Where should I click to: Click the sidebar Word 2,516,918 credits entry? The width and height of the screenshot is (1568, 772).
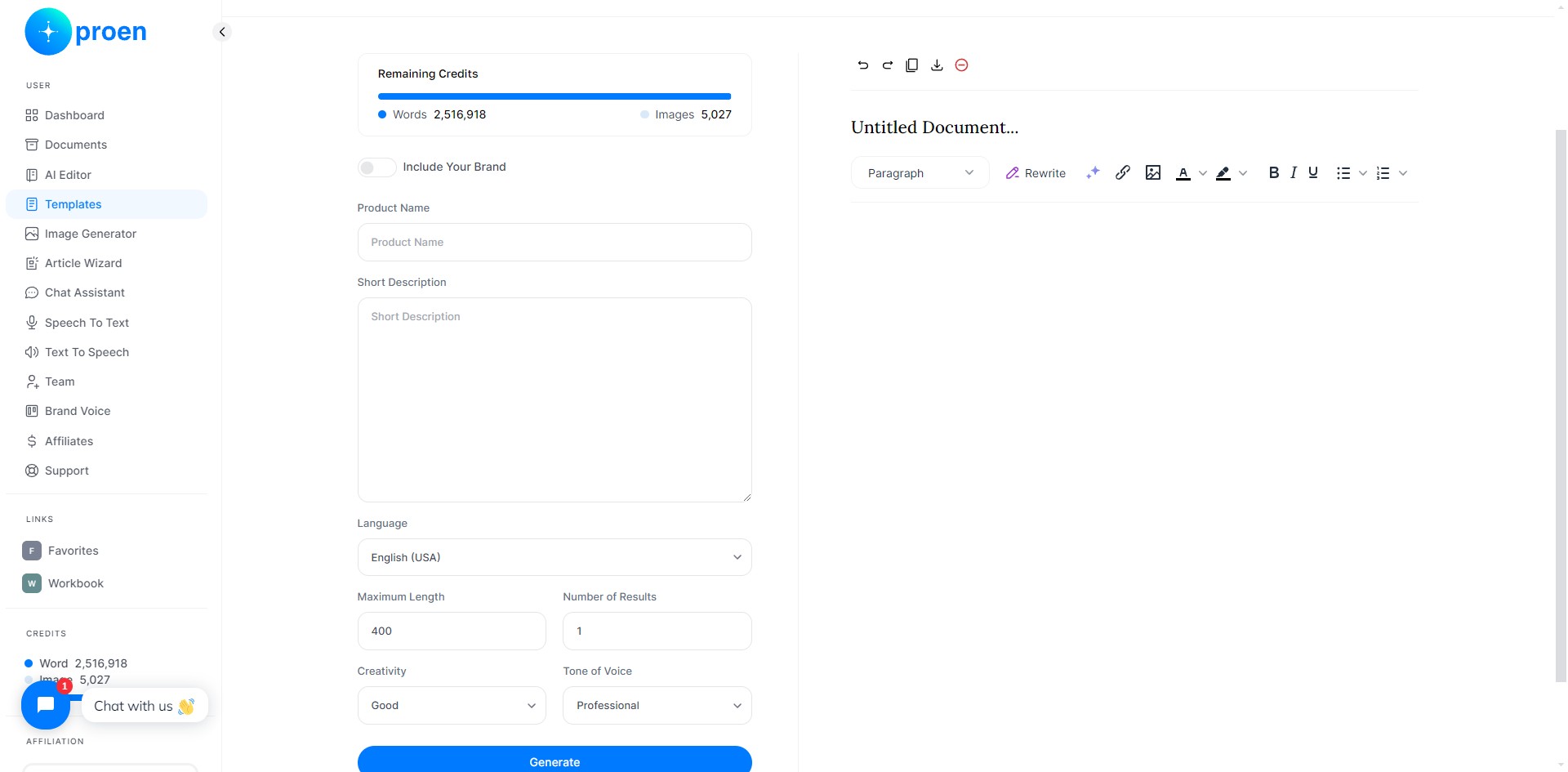[76, 663]
